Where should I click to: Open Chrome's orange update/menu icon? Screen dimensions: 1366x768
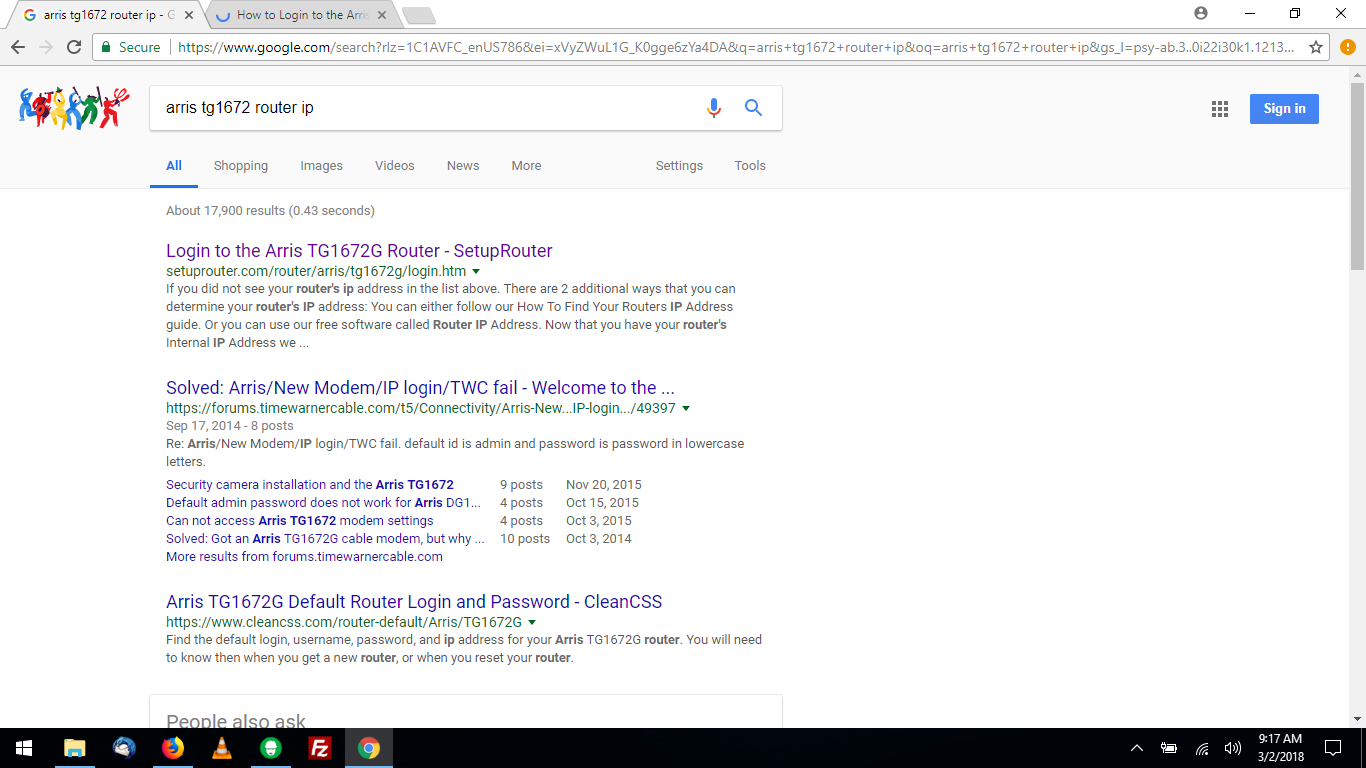(1347, 47)
